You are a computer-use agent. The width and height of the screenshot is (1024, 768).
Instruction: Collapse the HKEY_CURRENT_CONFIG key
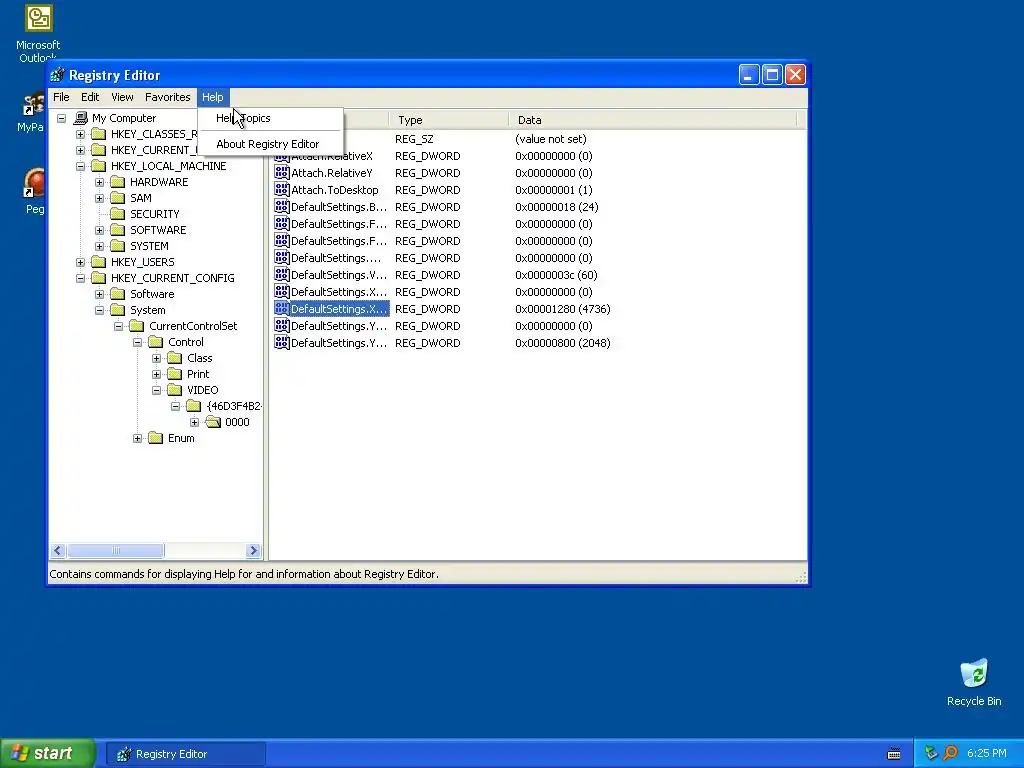[80, 278]
